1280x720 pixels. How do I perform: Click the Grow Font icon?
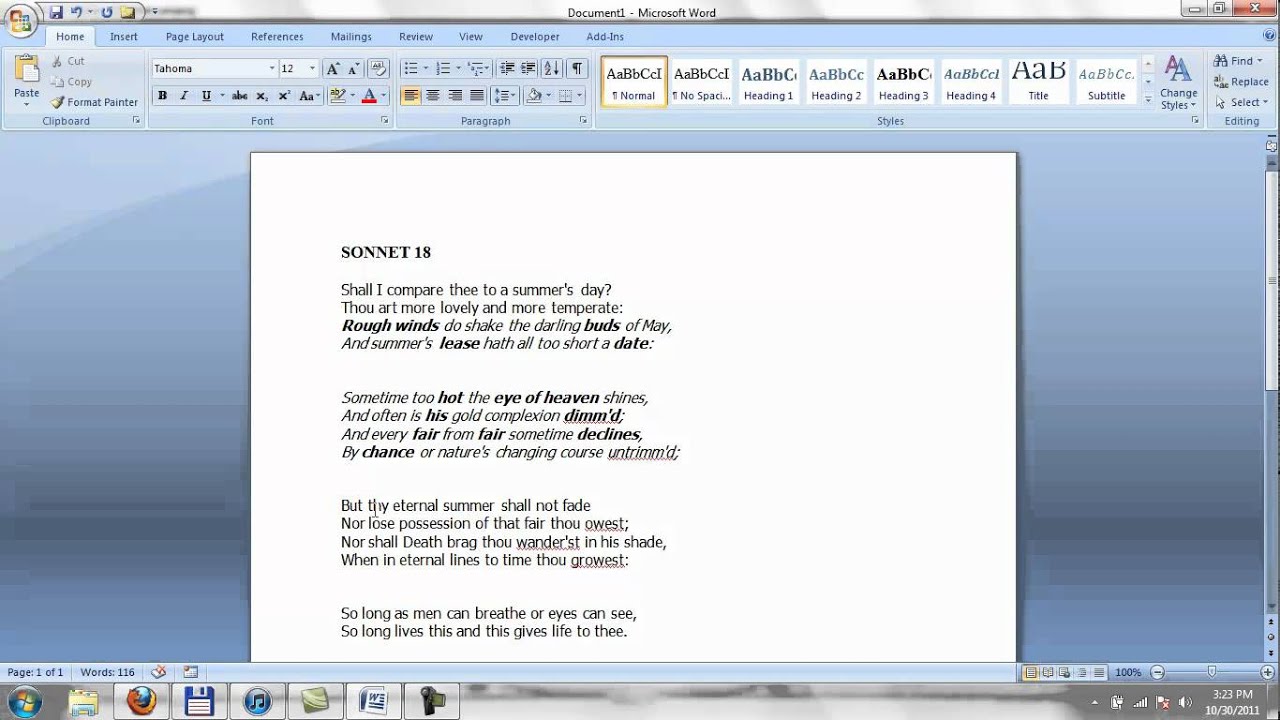[x=333, y=68]
